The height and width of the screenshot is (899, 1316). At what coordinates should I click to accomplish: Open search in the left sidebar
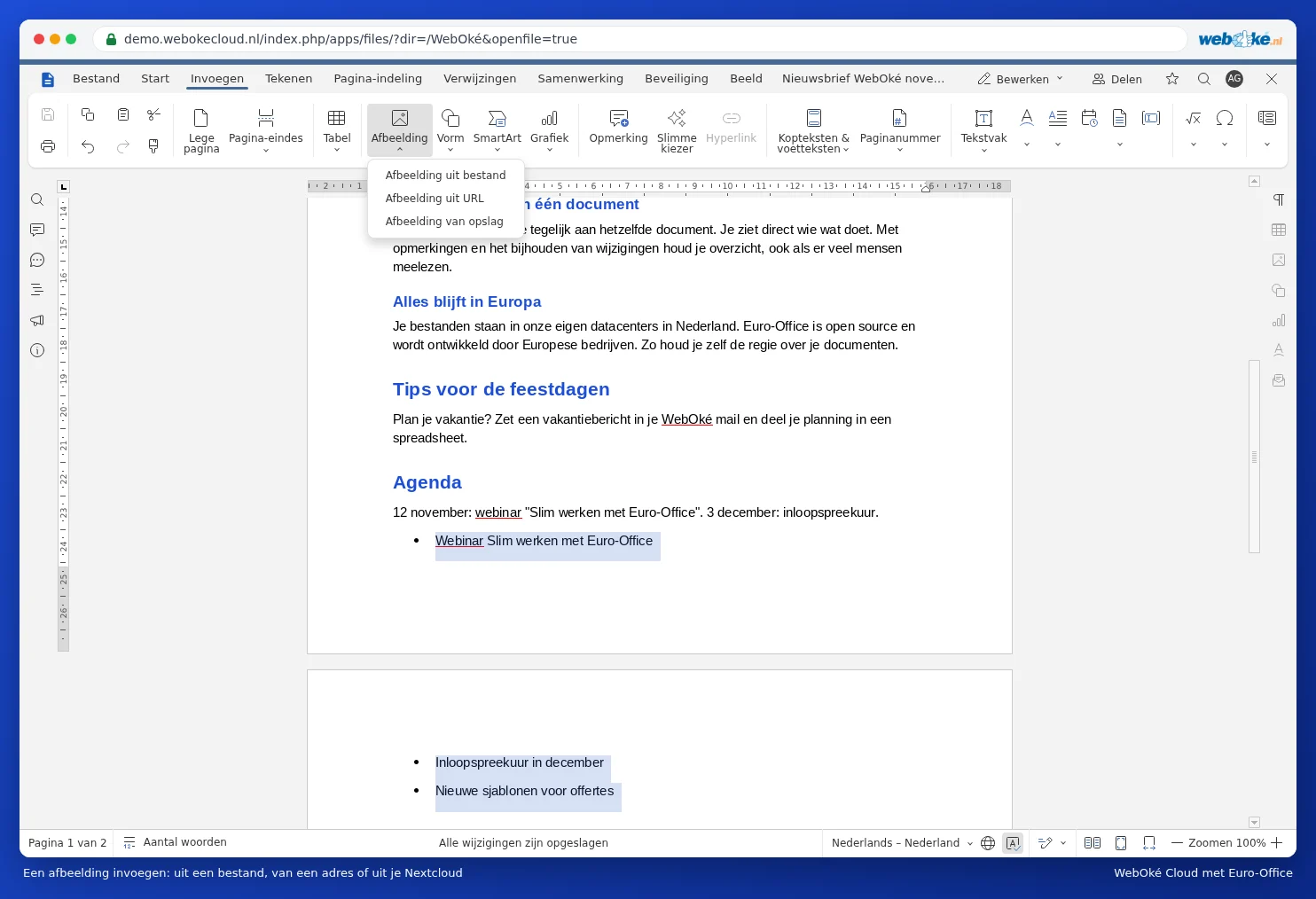(x=37, y=199)
